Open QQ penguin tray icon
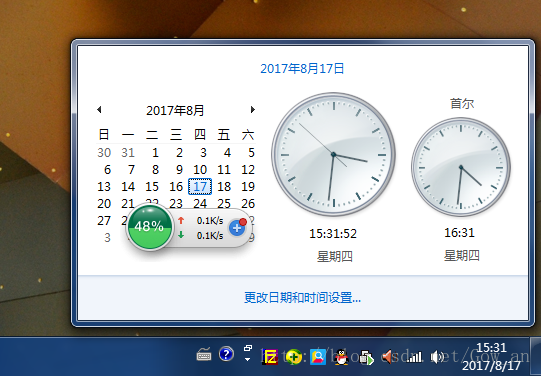541x376 pixels. click(342, 357)
